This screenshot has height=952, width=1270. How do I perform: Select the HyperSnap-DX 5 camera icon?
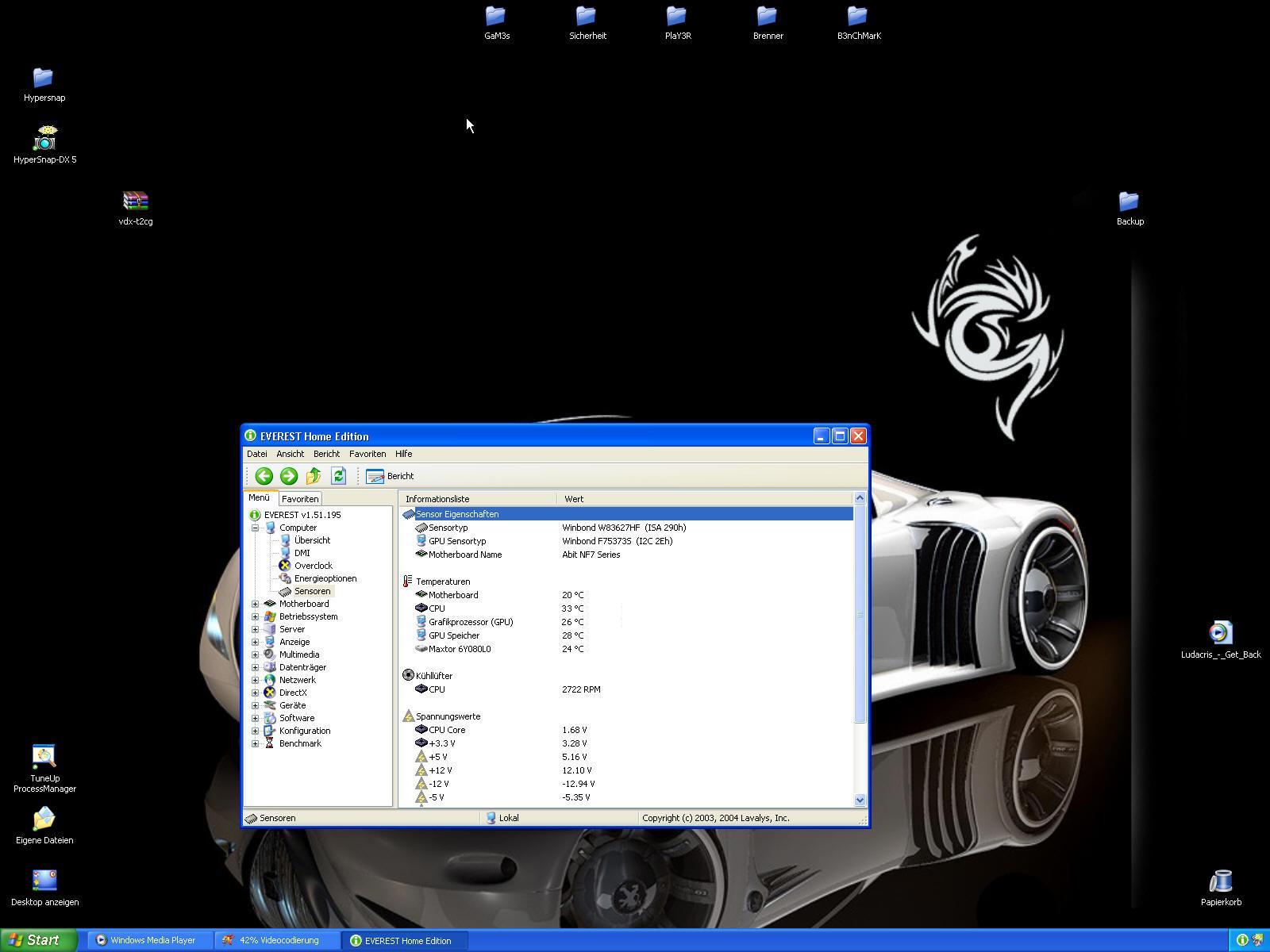click(45, 144)
